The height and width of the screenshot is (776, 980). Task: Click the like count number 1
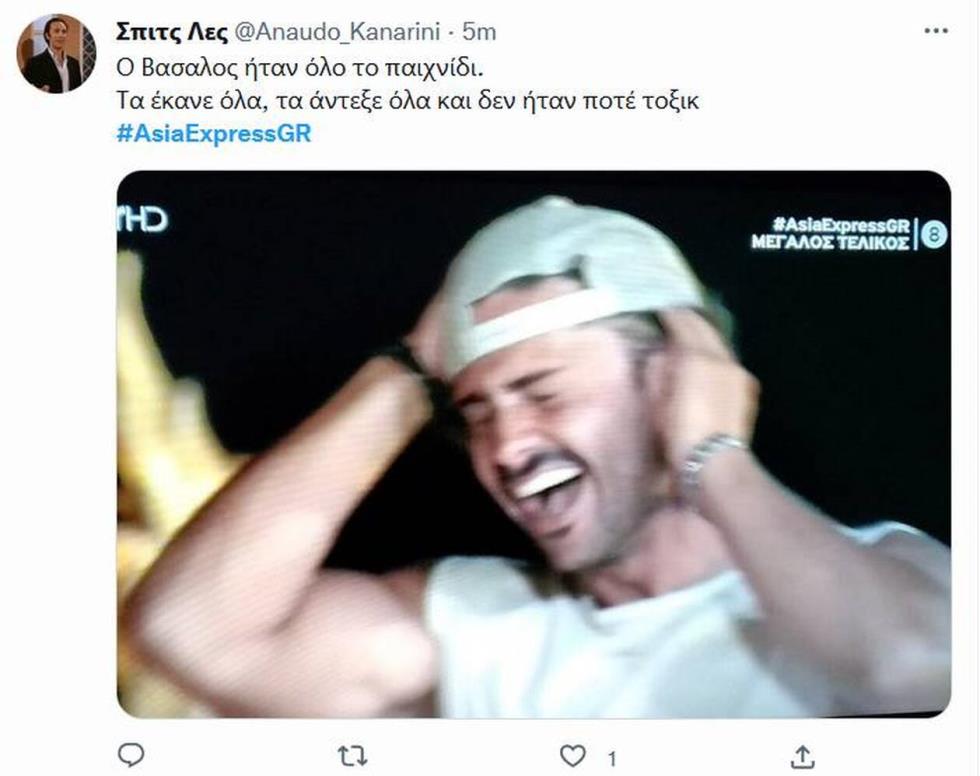click(x=612, y=759)
